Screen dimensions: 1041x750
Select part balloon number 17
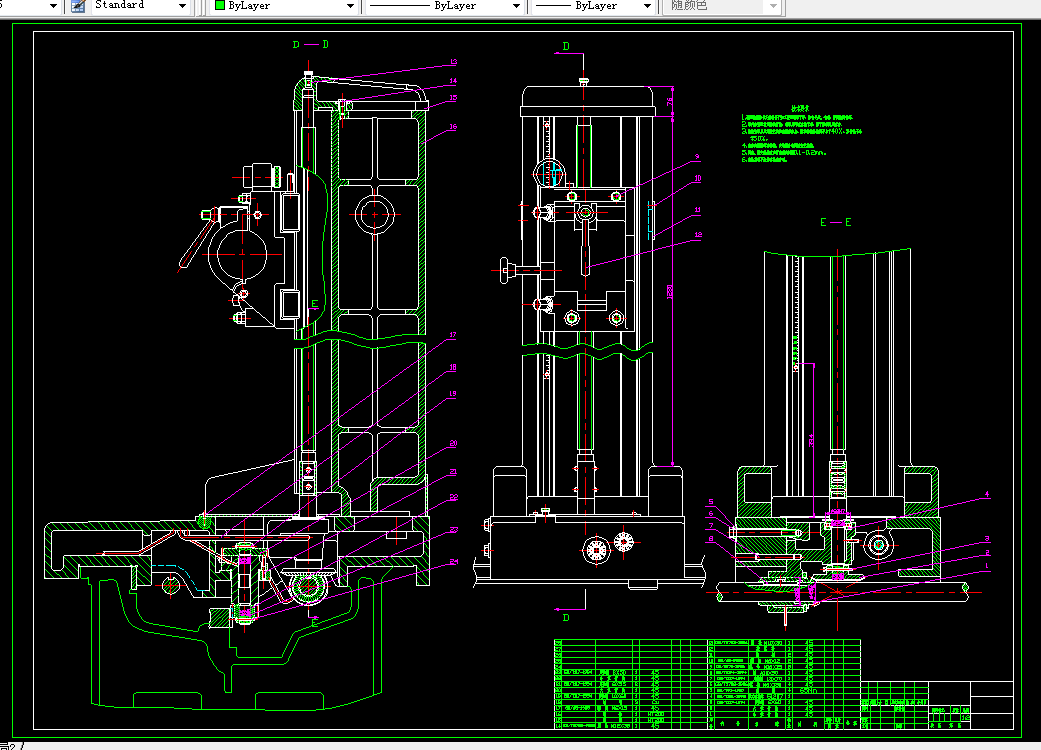[453, 335]
